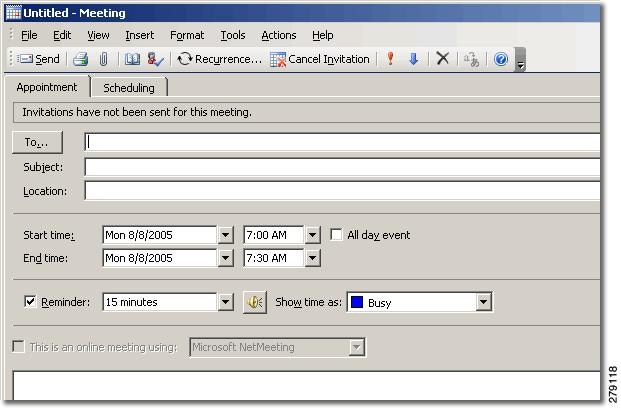
Task: Expand the toolbar options arrow
Action: 520,59
